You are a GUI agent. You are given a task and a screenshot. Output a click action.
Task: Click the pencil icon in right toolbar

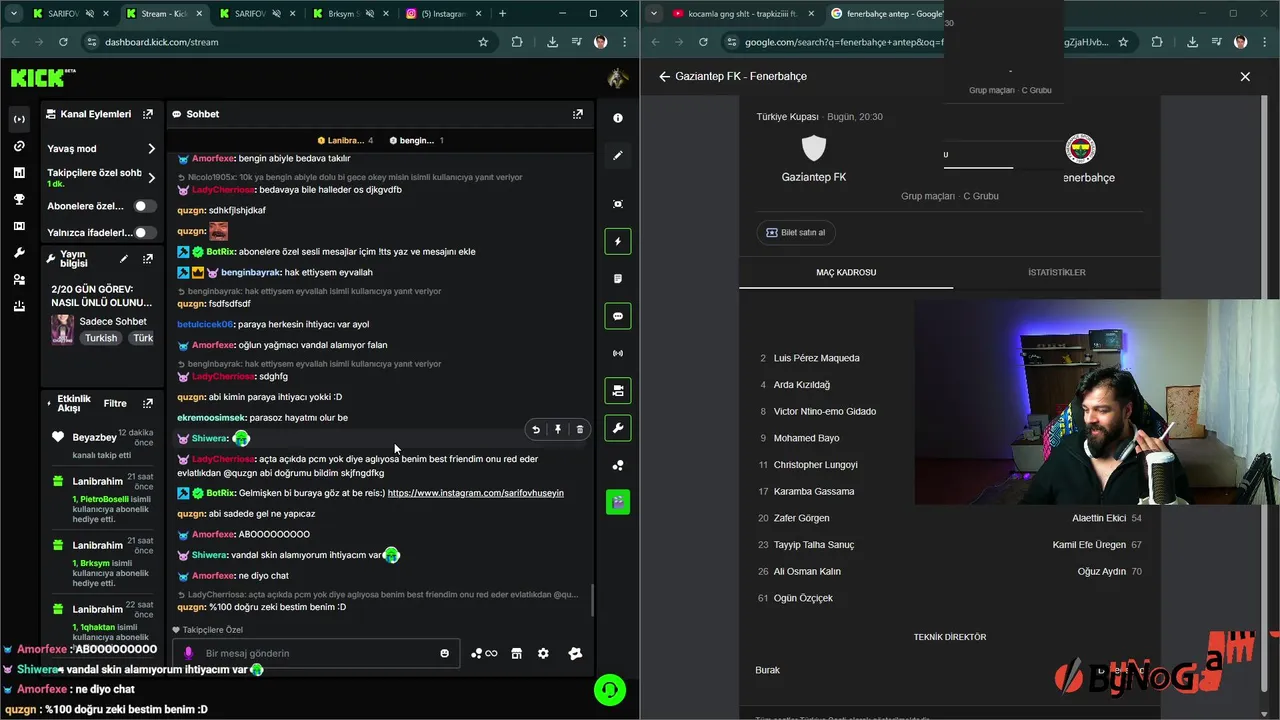click(618, 155)
